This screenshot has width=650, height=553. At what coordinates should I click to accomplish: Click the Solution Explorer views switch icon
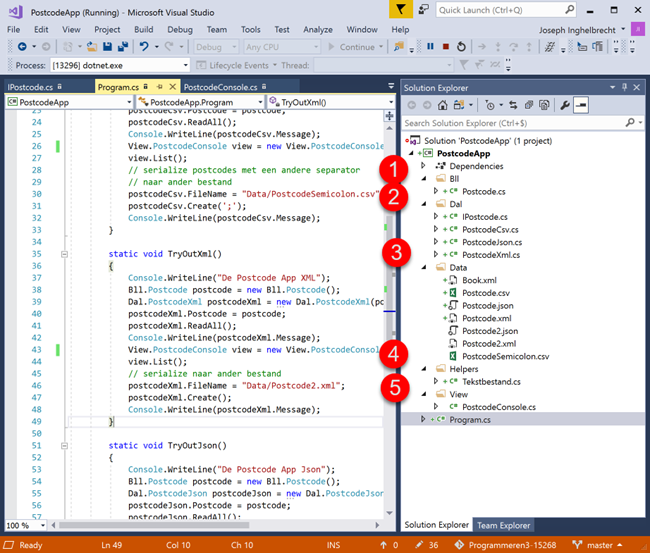click(458, 105)
